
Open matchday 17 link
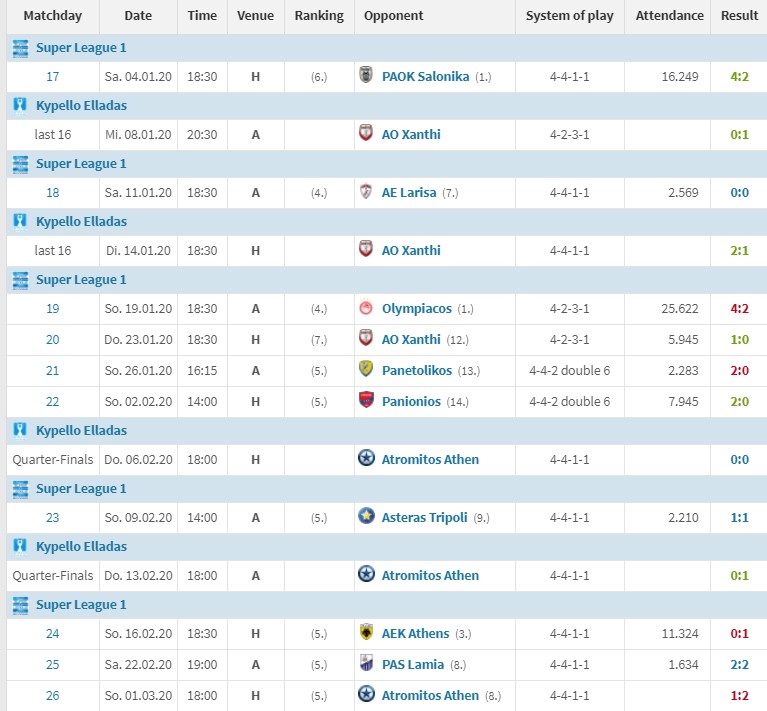pyautogui.click(x=52, y=77)
